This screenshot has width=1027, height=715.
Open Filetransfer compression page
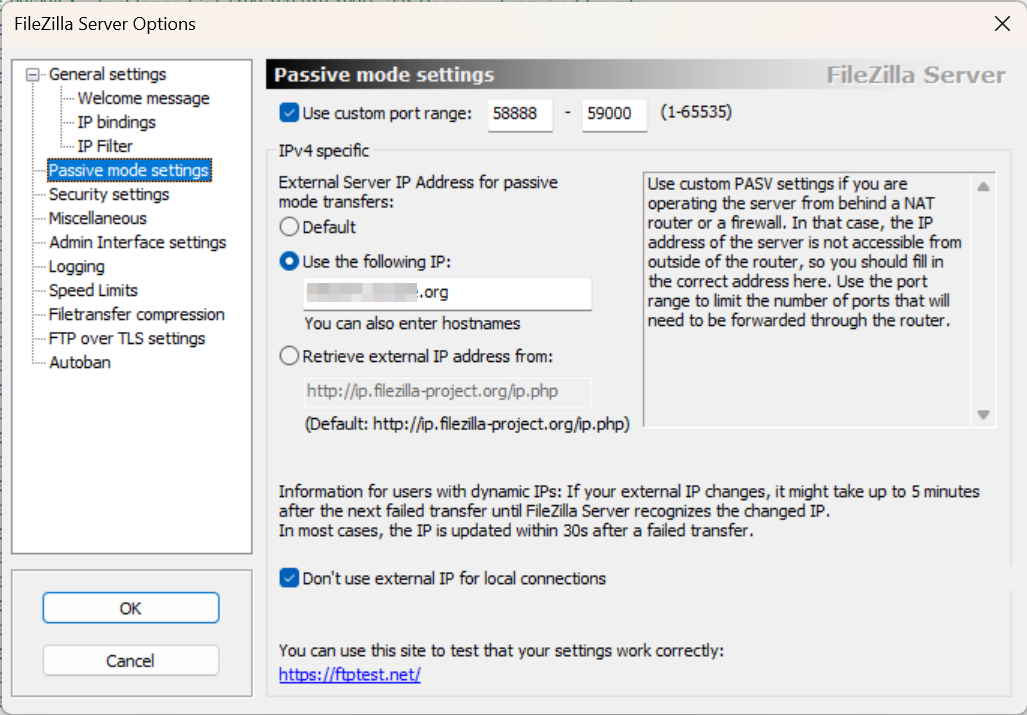coord(137,314)
